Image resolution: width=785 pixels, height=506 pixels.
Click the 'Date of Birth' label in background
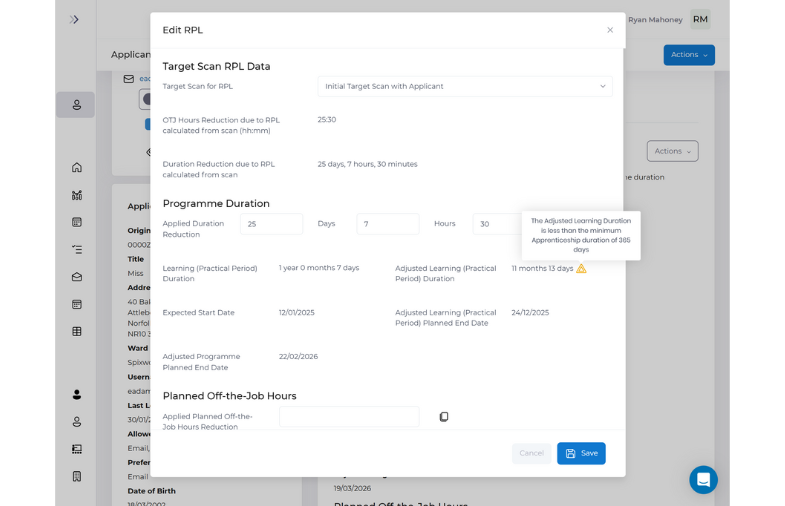click(151, 491)
